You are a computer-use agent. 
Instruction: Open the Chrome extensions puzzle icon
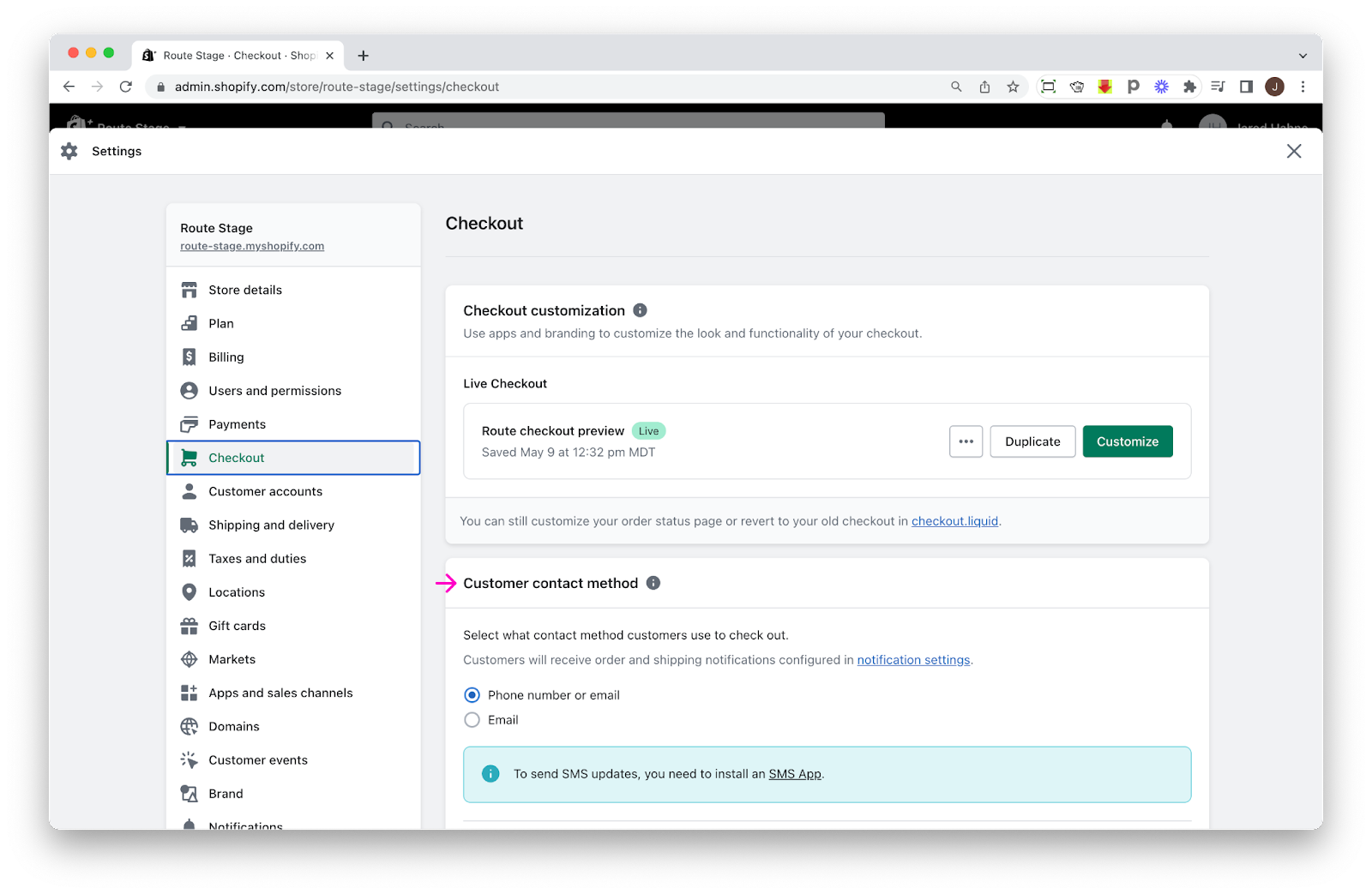point(1189,87)
